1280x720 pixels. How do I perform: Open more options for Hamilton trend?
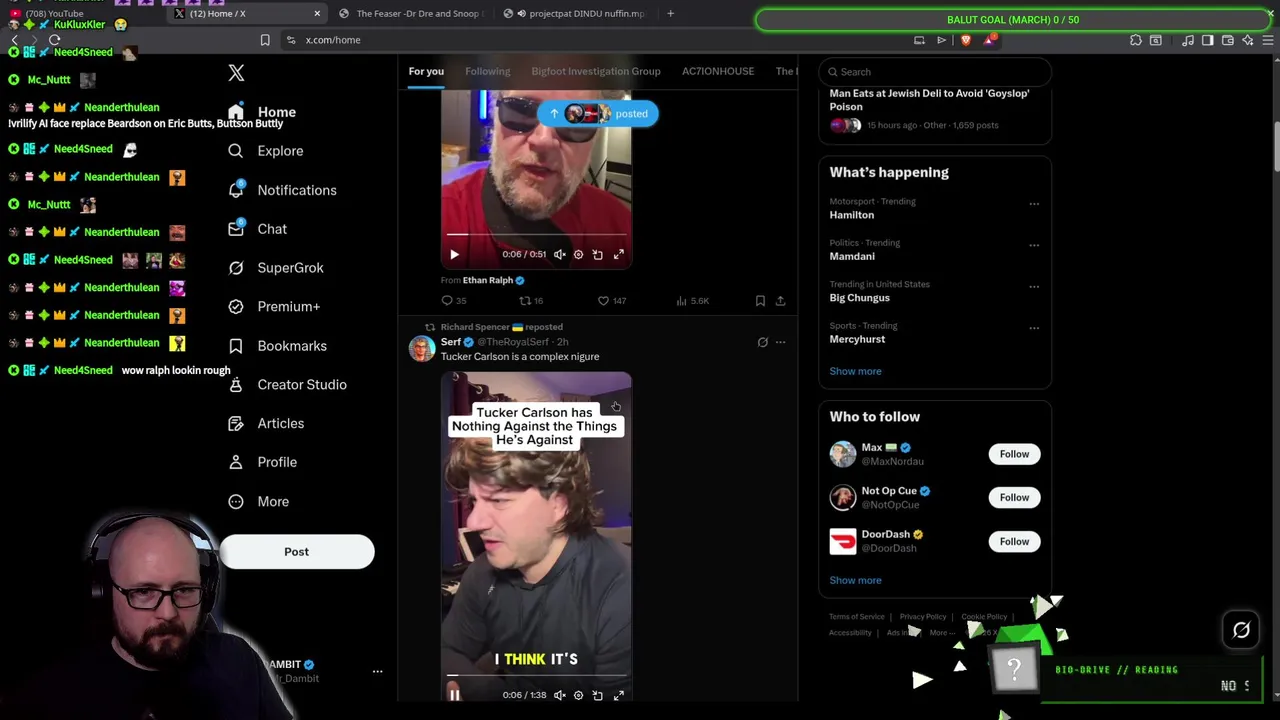[1034, 204]
